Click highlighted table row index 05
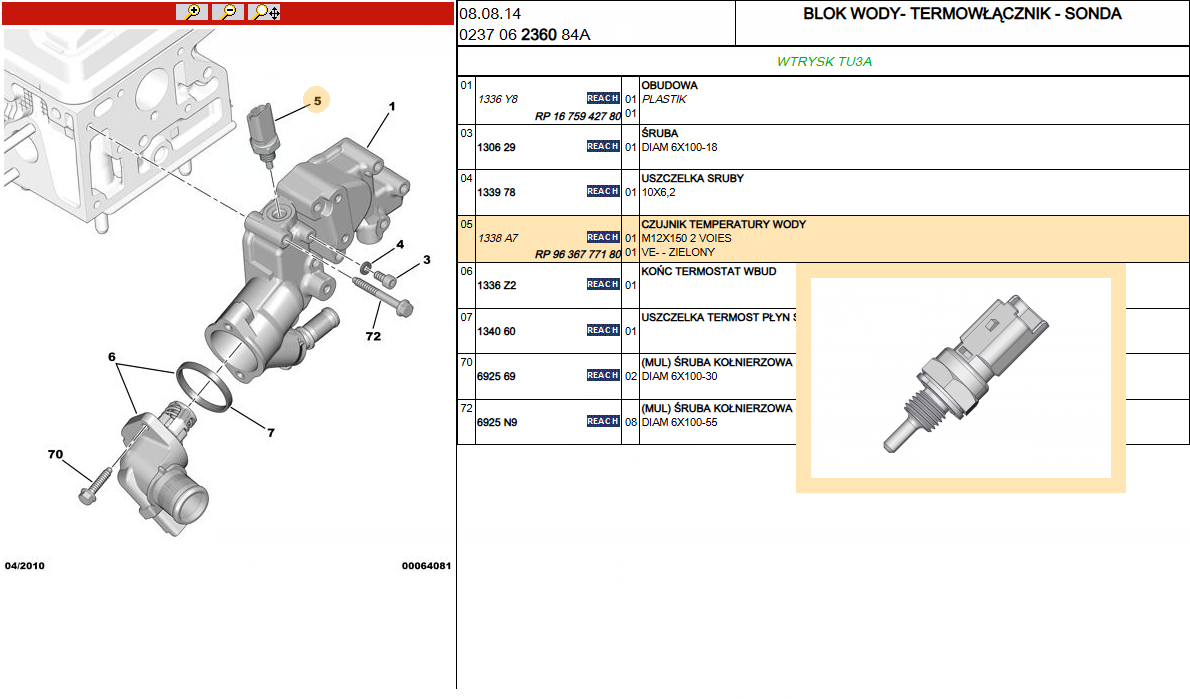Image resolution: width=1190 pixels, height=699 pixels. click(466, 225)
